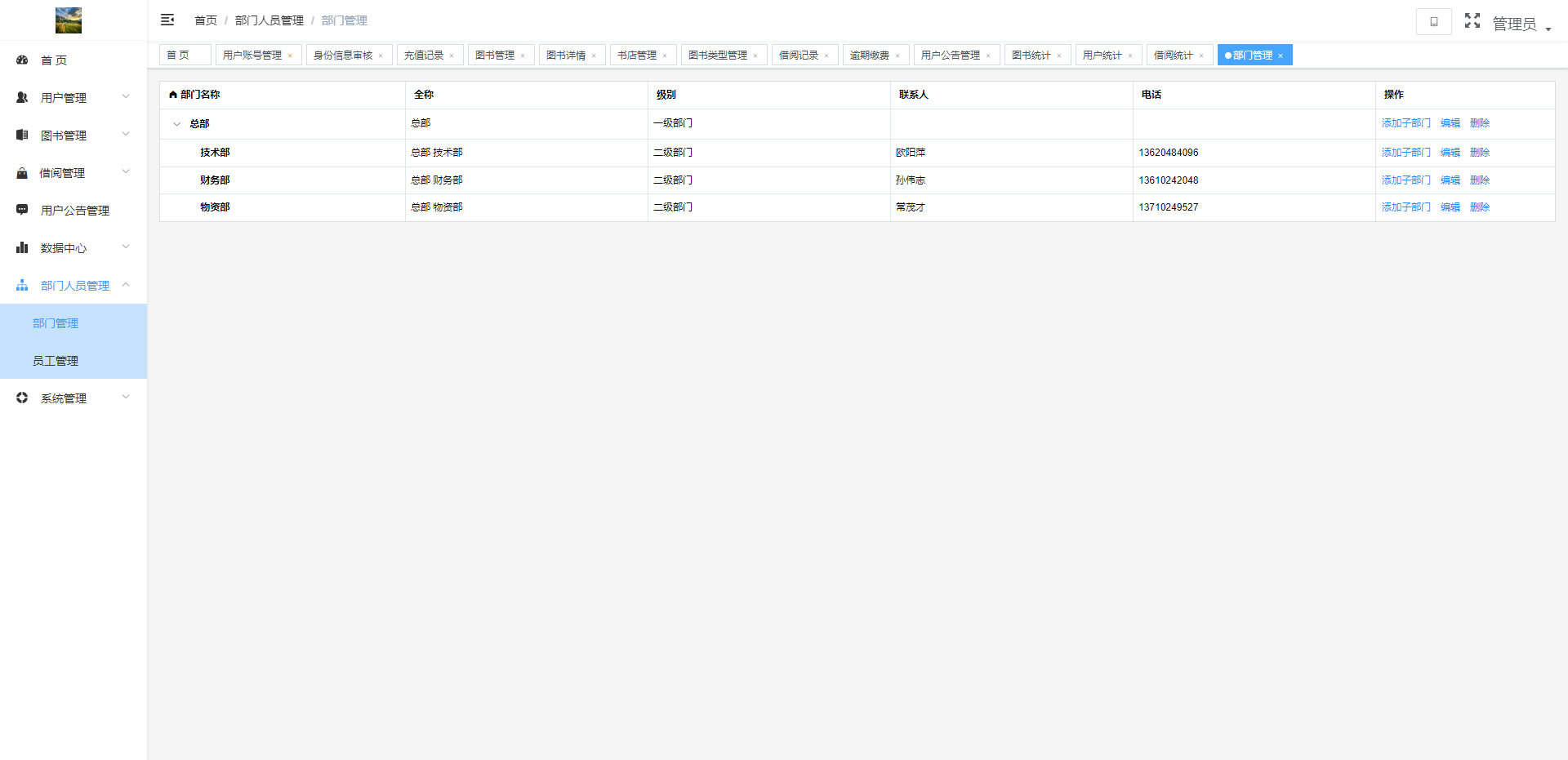Screen dimensions: 1568x760
Task: Click 删除 for 物资部 row
Action: [1479, 207]
